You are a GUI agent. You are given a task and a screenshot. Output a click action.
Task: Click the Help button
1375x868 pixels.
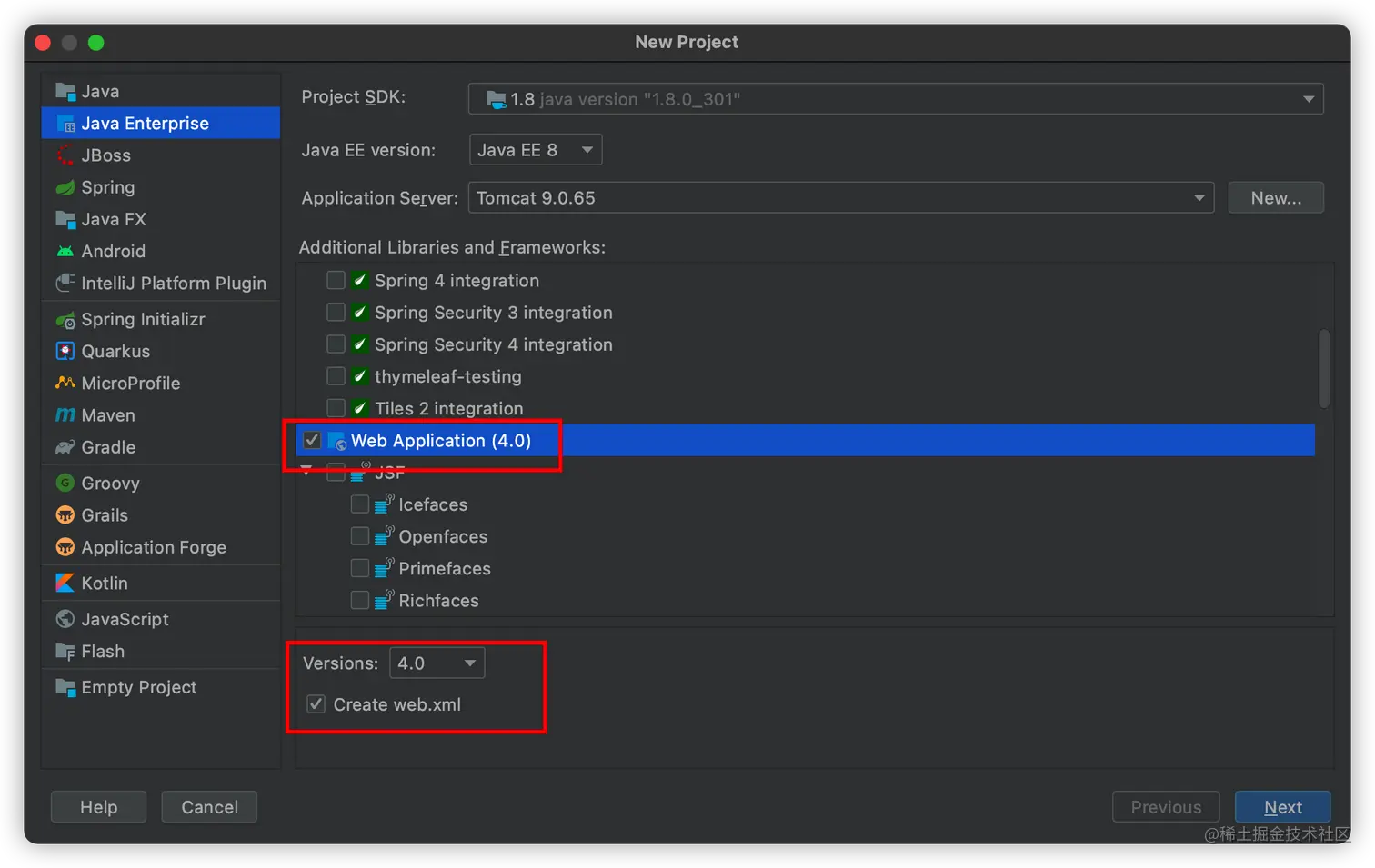pos(98,807)
